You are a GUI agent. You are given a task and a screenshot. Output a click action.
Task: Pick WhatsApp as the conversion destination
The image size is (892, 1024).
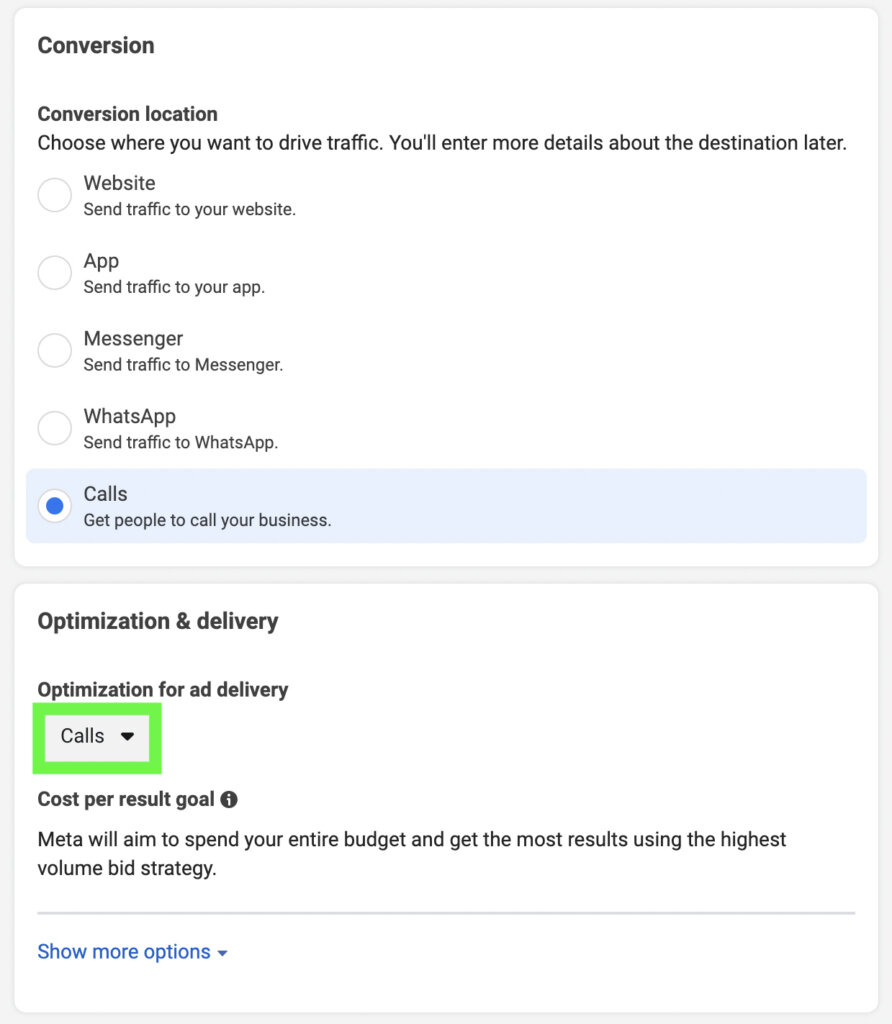click(x=54, y=428)
